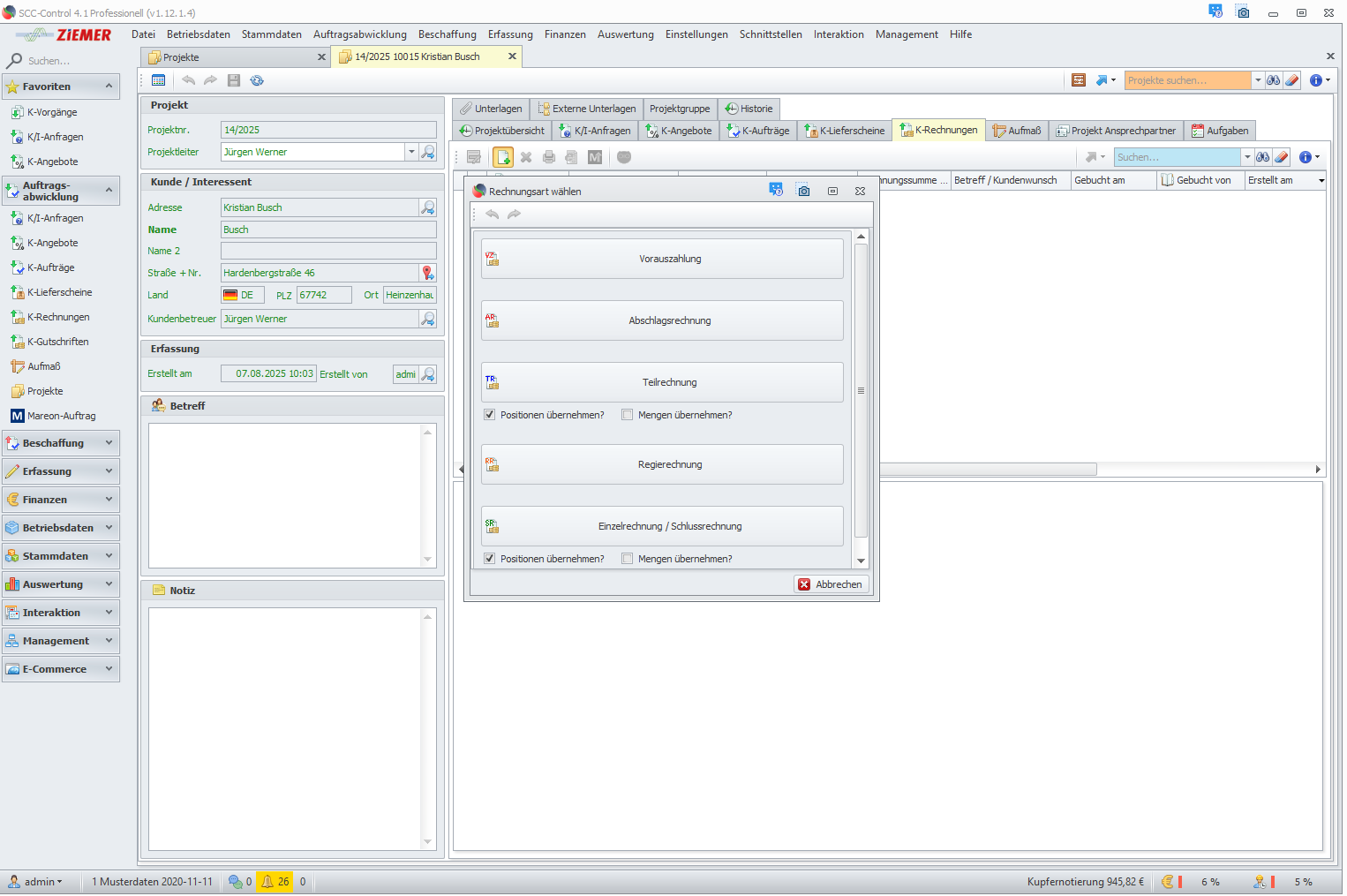Enable Mengen übernehmen under Einzelrechnung / Schlussrechnung
The width and height of the screenshot is (1347, 896).
[x=628, y=559]
